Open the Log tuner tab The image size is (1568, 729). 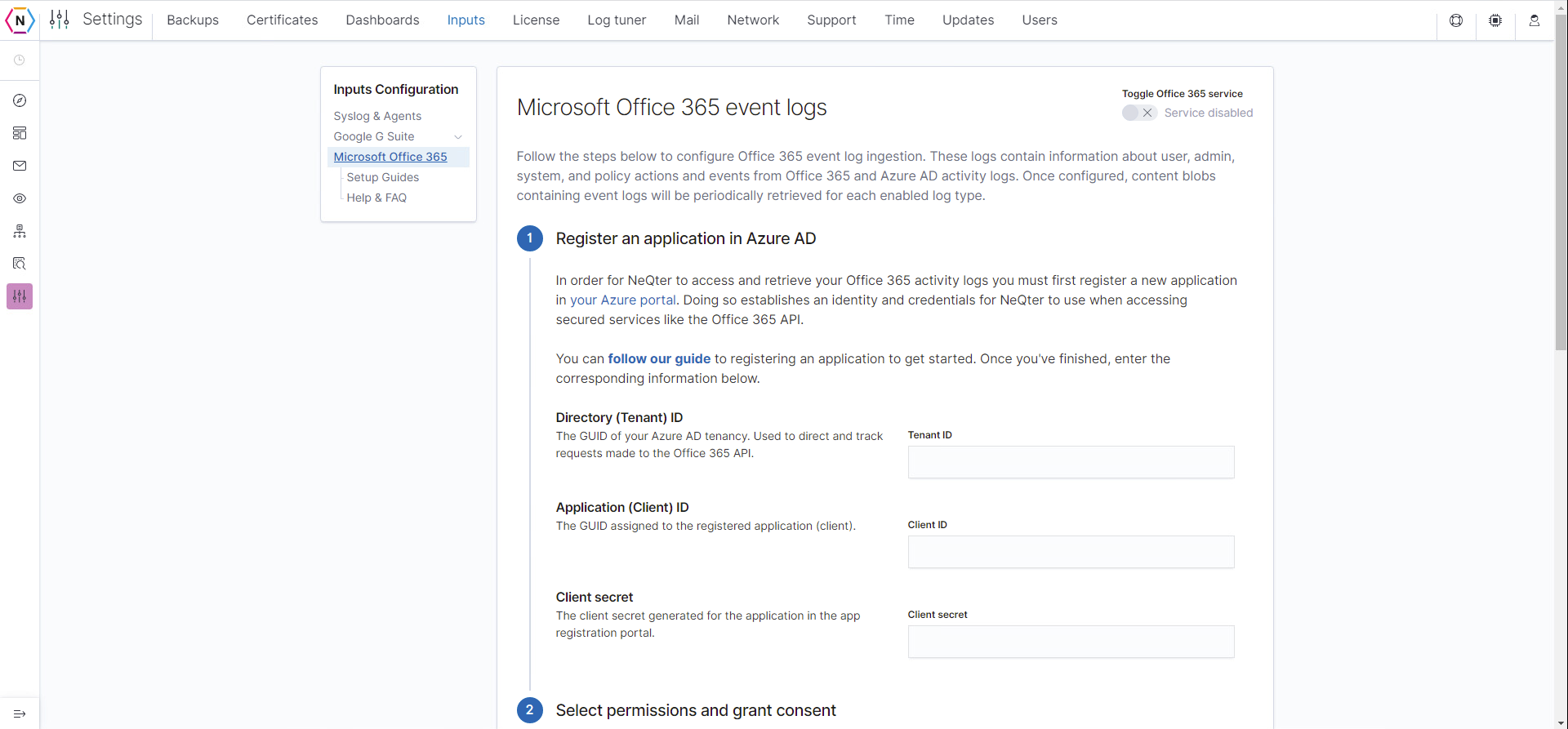[617, 20]
